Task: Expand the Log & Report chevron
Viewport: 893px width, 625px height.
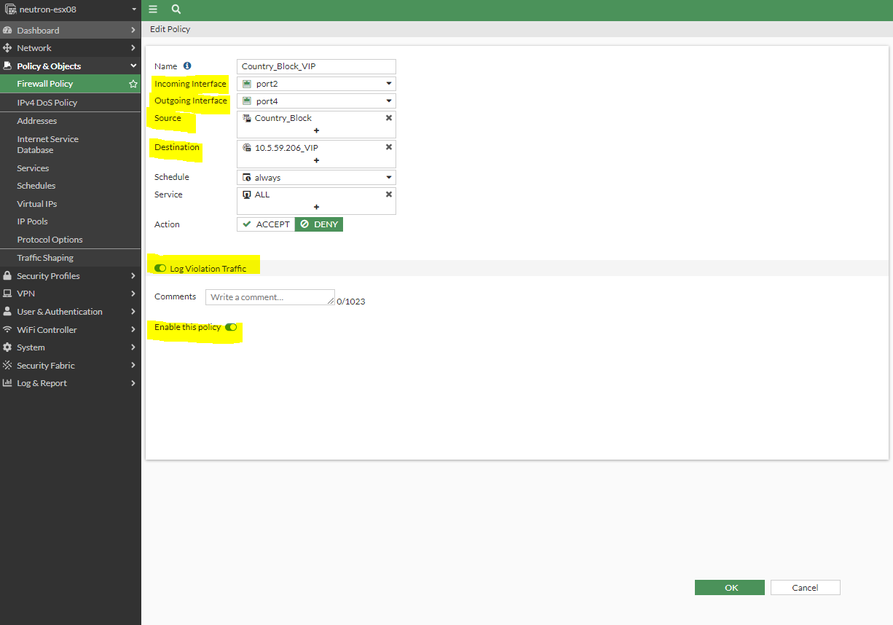Action: pyautogui.click(x=133, y=383)
